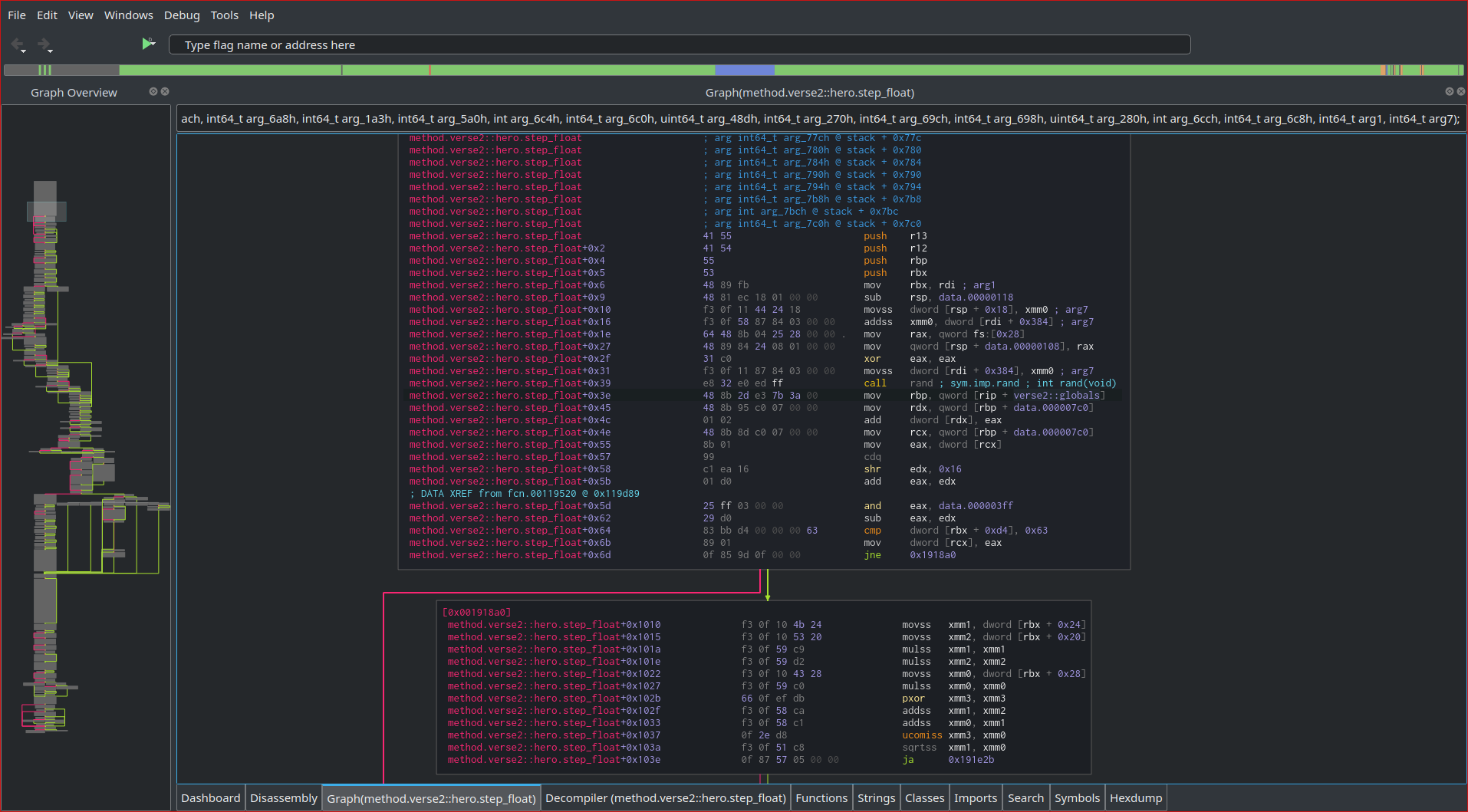The image size is (1468, 812).
Task: Switch to the Search tab
Action: [1026, 798]
